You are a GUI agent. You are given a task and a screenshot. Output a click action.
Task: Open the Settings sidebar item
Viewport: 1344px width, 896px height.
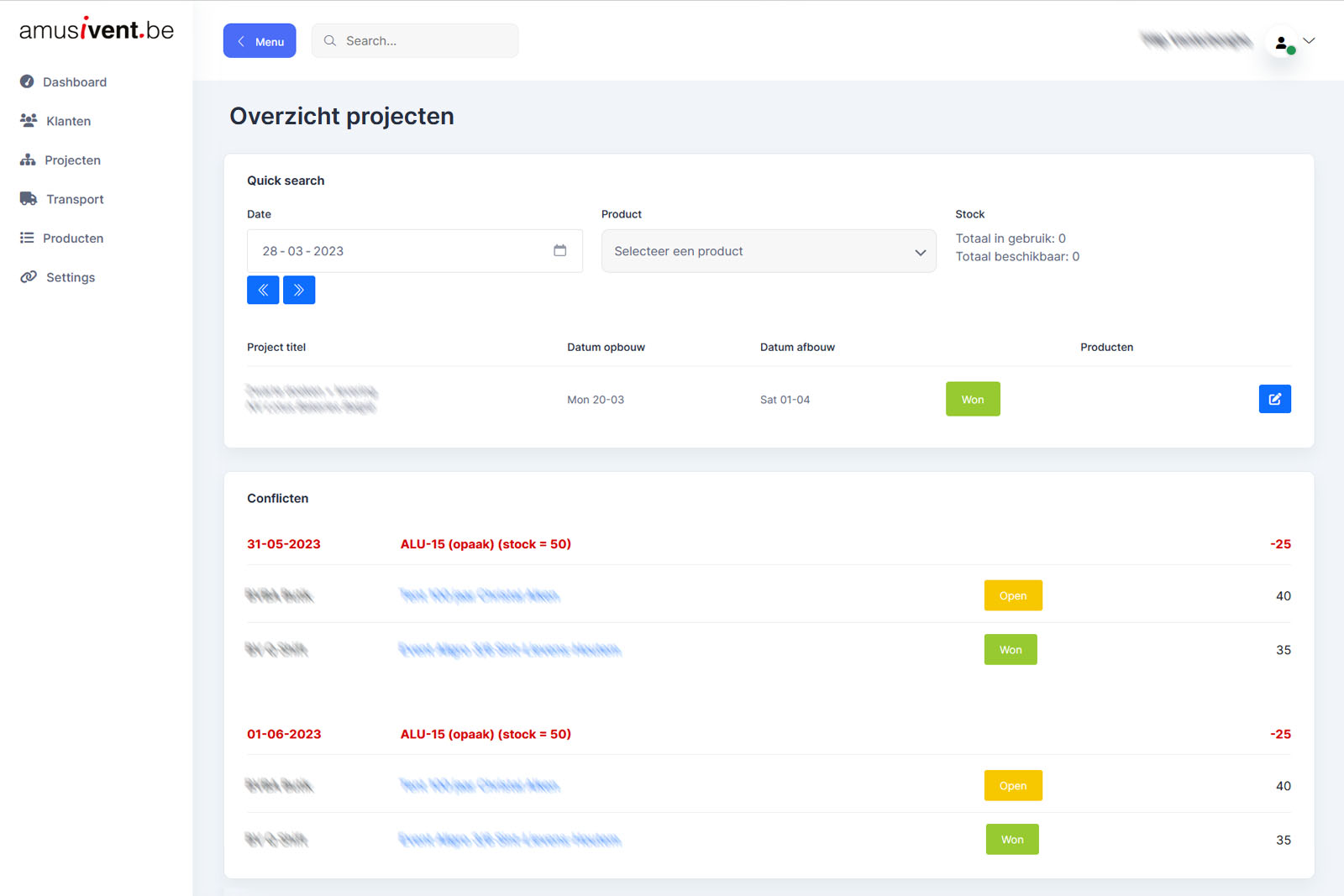click(58, 277)
